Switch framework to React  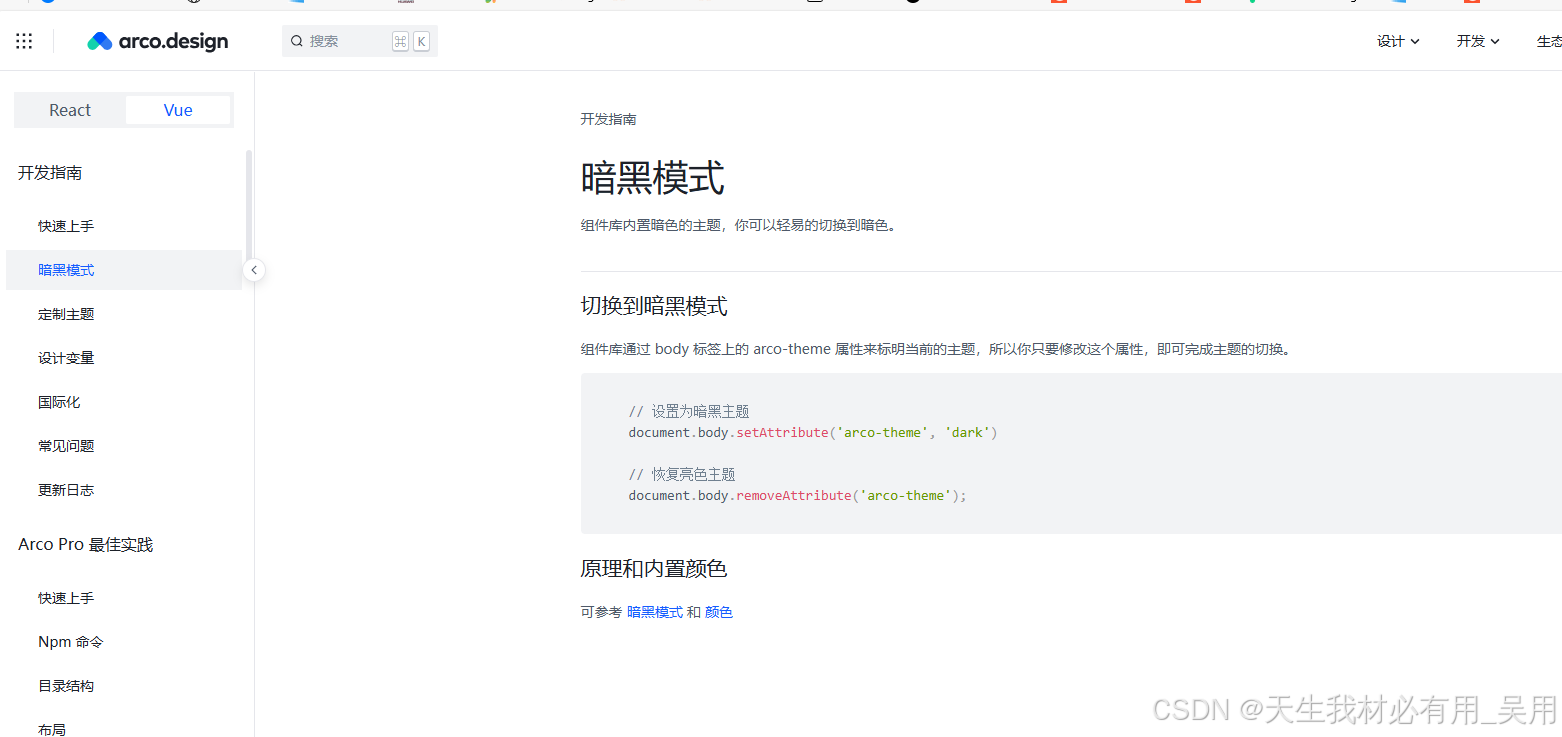tap(69, 109)
